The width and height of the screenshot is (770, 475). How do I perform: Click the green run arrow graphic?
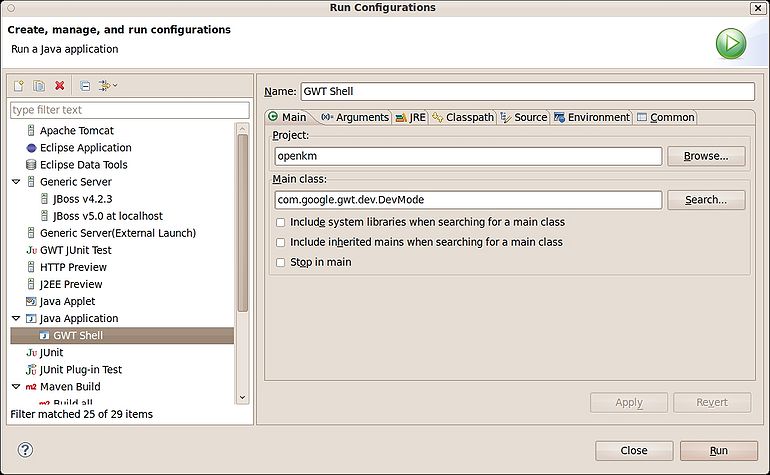731,44
